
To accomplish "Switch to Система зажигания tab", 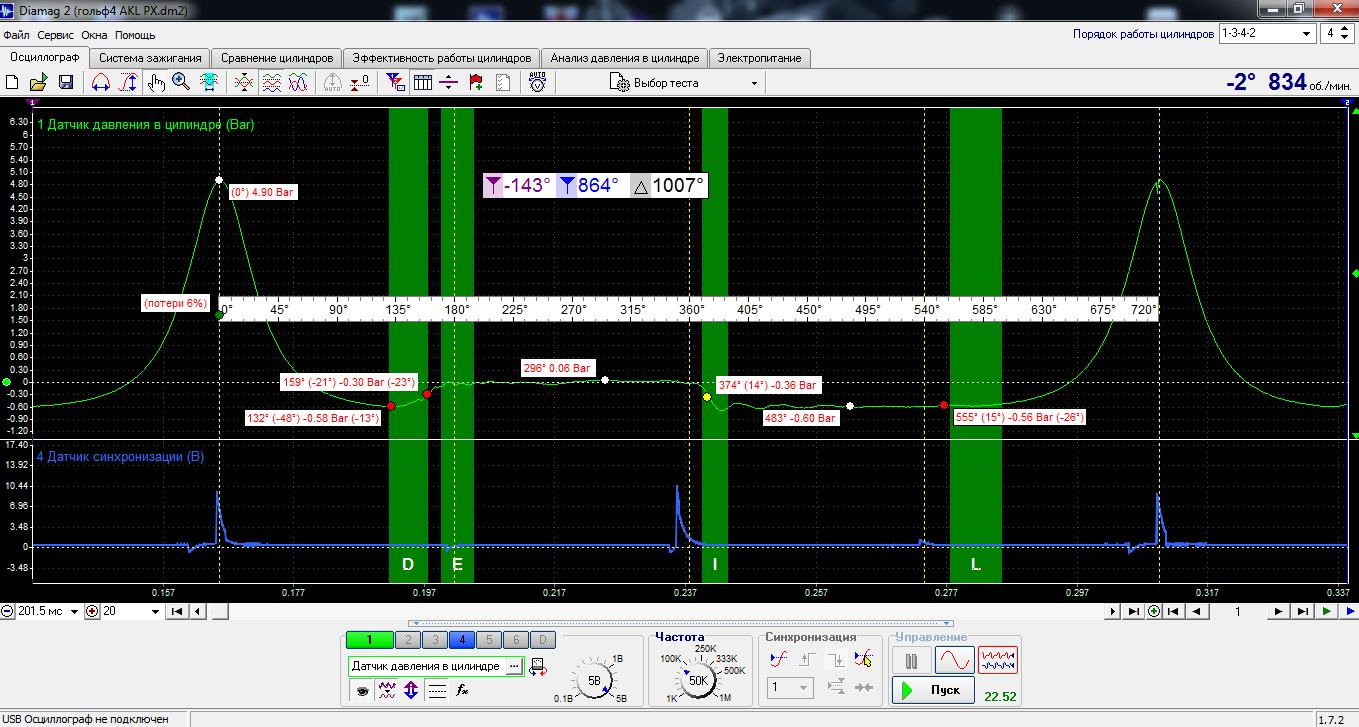I will coord(151,58).
